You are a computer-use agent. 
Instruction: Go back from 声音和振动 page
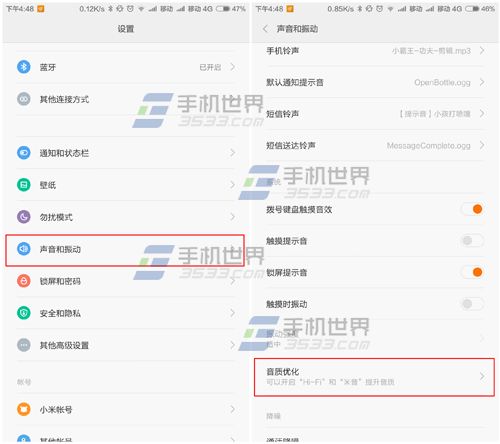265,29
